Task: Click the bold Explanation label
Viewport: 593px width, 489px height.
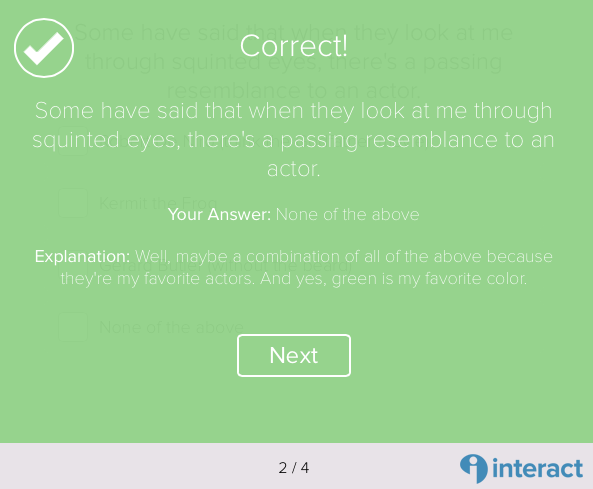Action: coord(82,256)
